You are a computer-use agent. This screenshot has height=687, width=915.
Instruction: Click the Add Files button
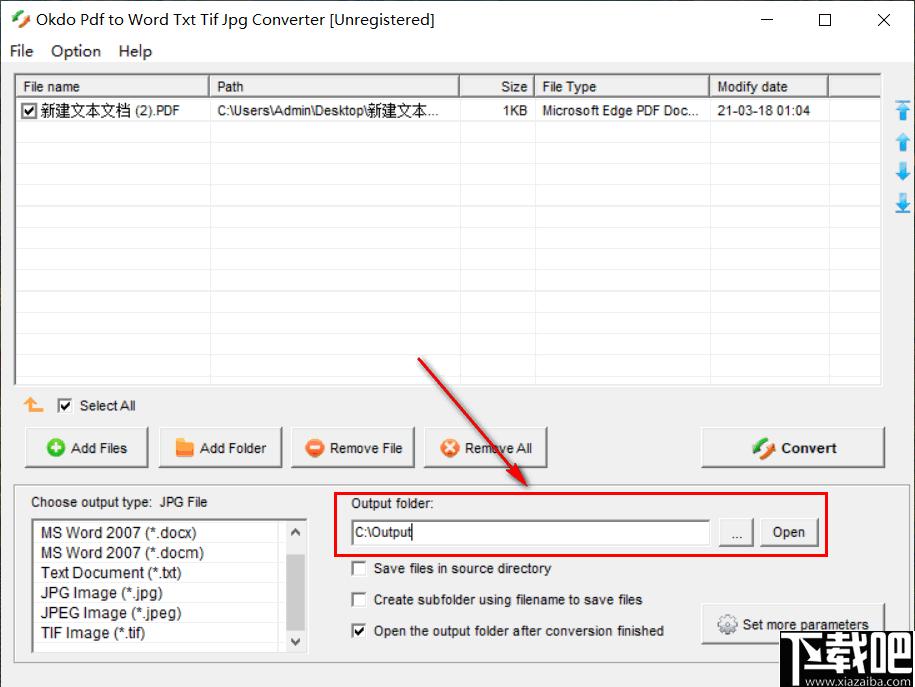(86, 448)
